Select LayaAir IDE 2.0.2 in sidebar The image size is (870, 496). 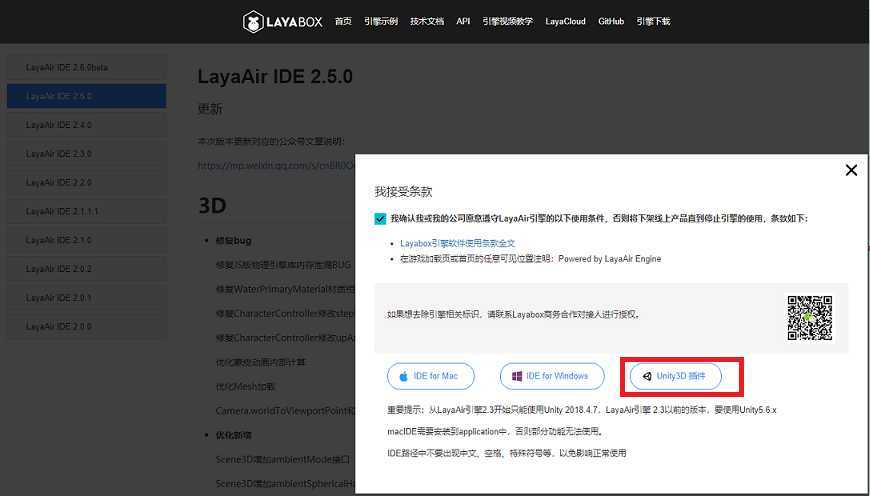pyautogui.click(x=87, y=269)
